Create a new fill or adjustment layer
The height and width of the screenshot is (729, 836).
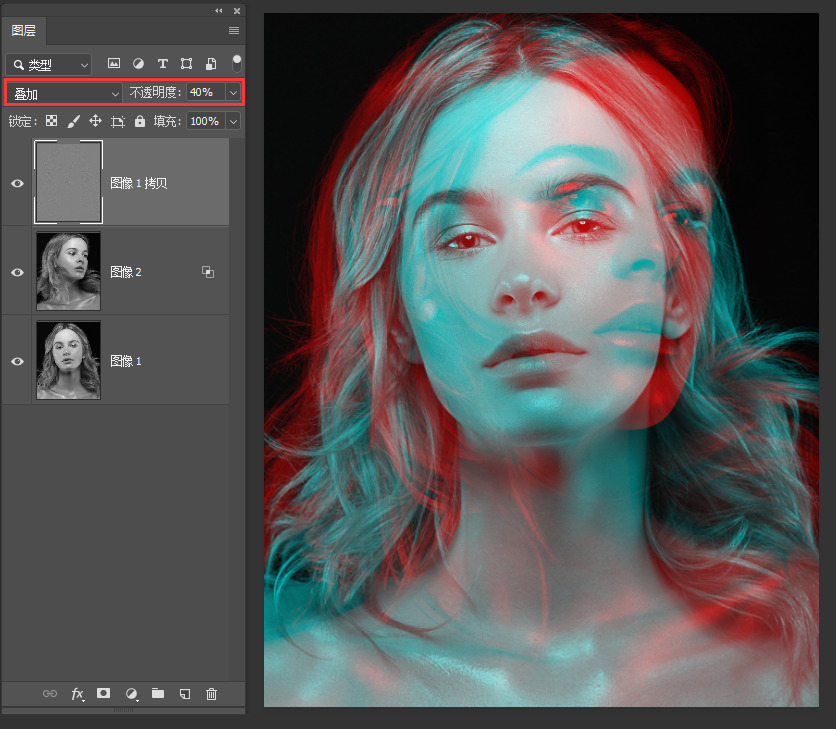(131, 693)
